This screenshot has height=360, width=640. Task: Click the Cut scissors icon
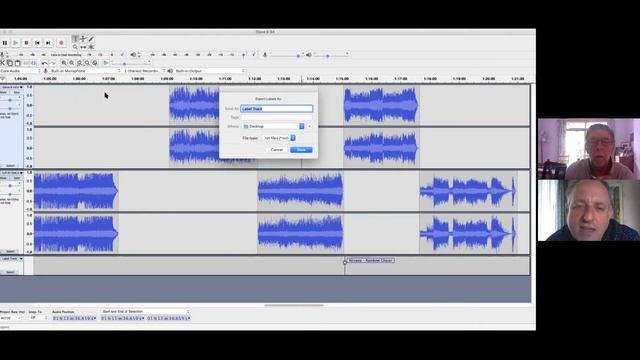click(x=2, y=63)
